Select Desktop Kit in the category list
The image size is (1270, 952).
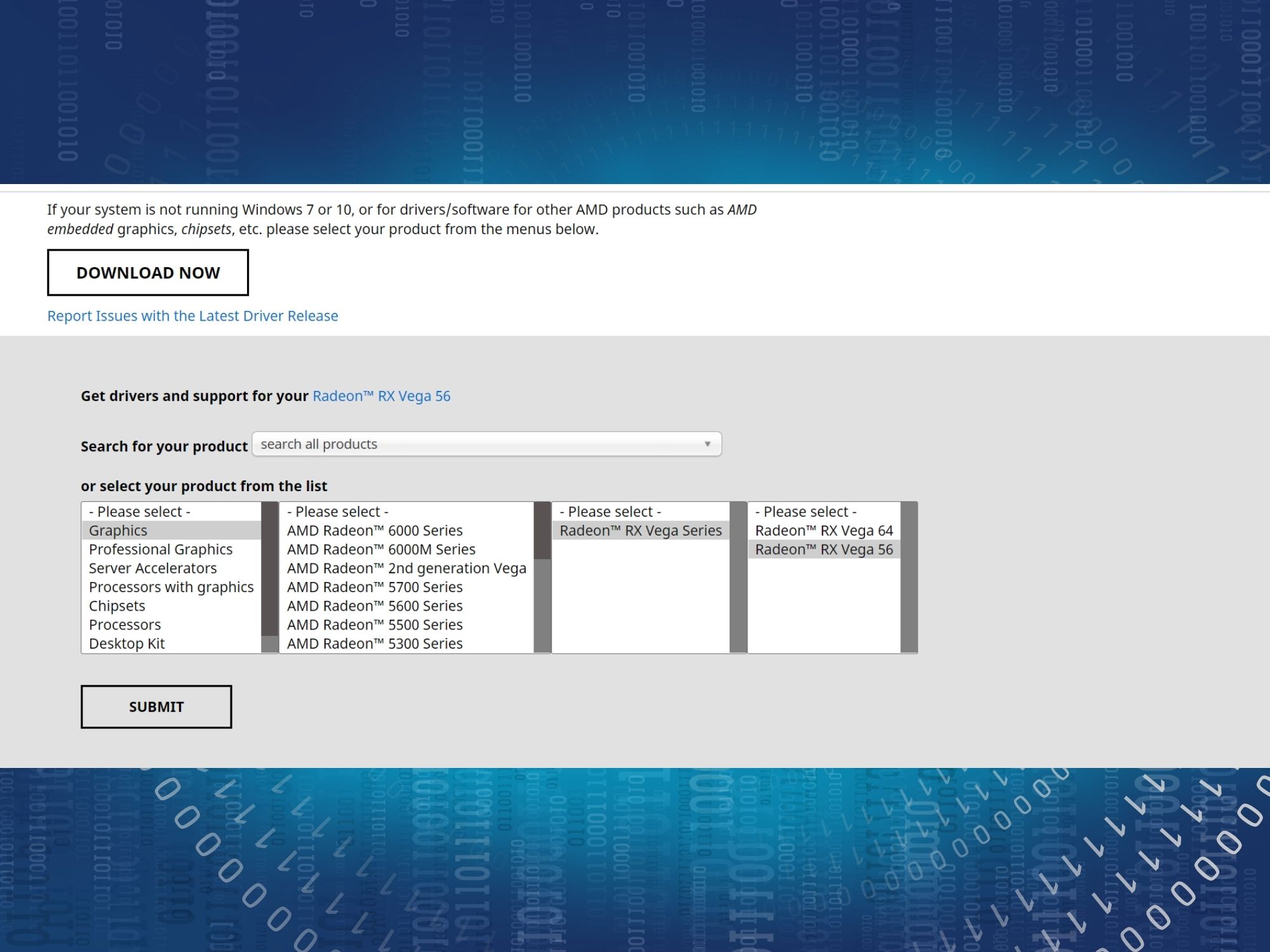coord(171,644)
